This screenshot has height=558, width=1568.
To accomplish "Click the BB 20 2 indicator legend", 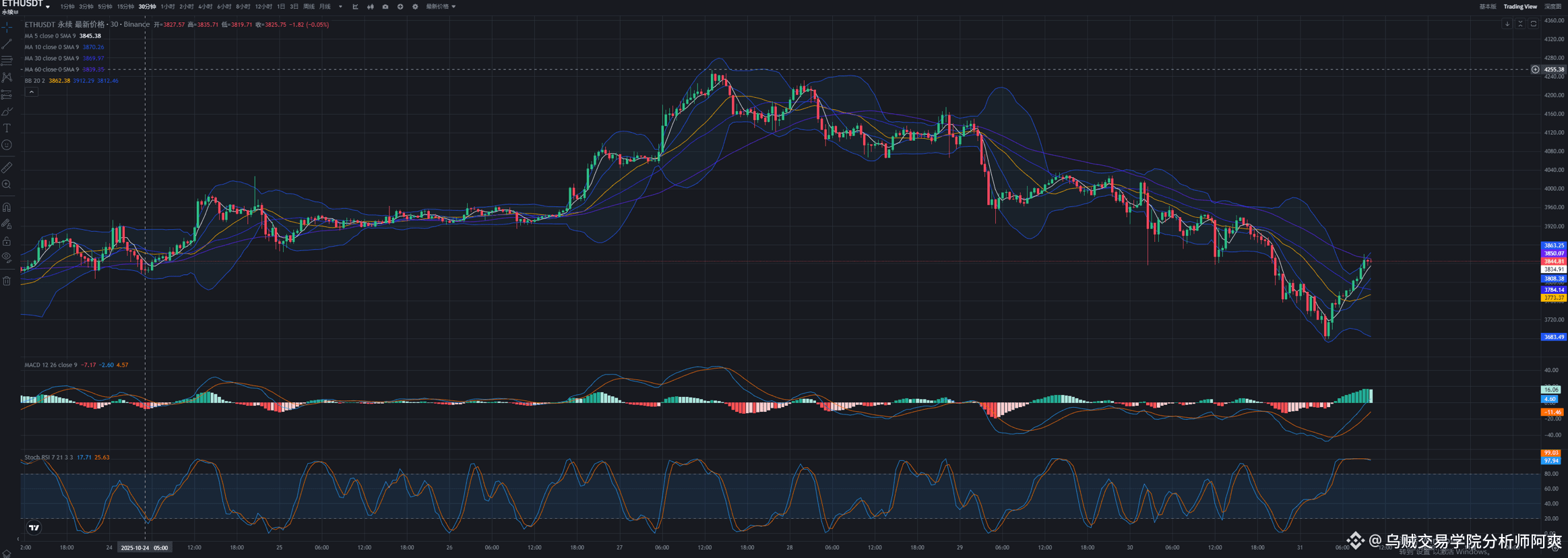I will pos(71,81).
